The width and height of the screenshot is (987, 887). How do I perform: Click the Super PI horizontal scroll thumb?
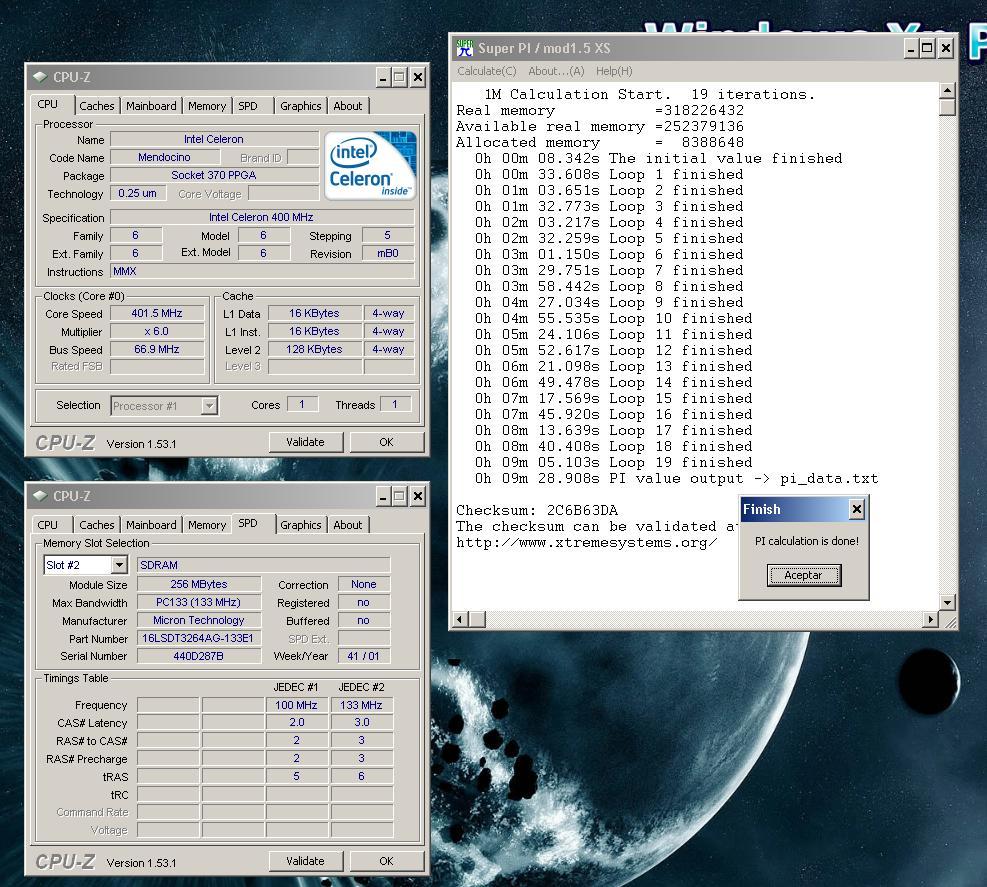478,619
